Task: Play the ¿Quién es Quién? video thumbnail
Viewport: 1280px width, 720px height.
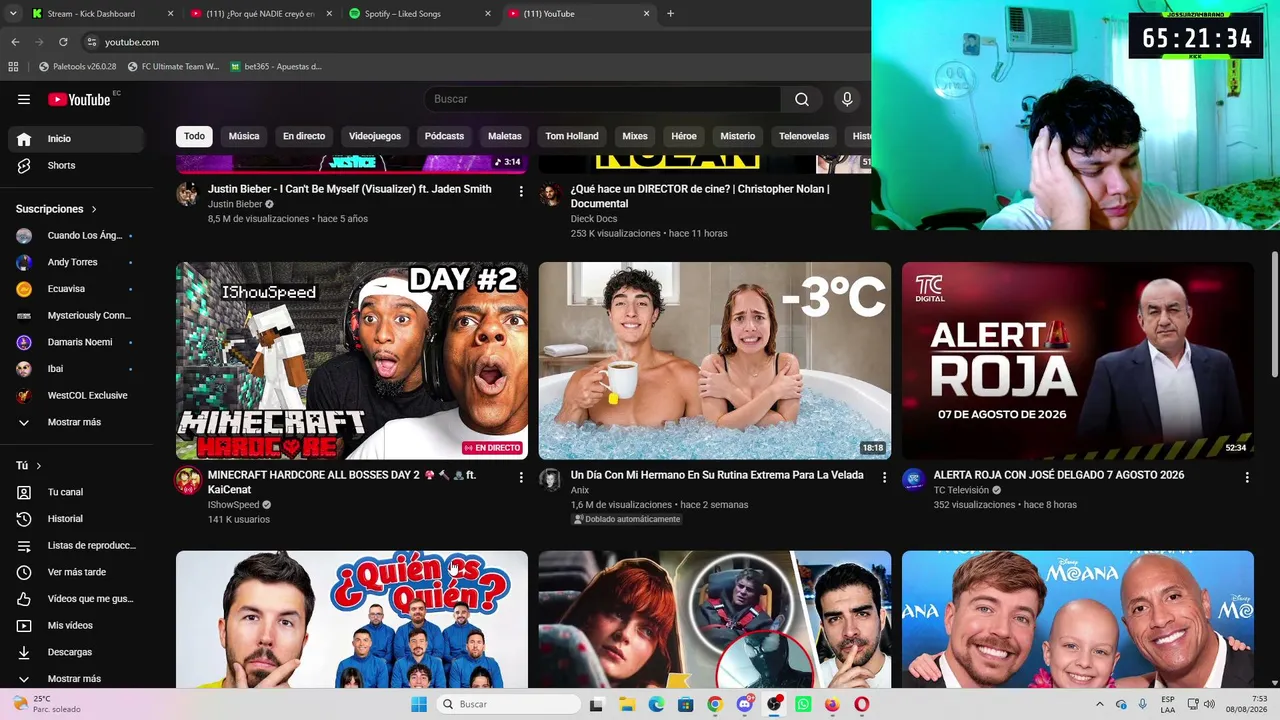Action: (x=352, y=619)
